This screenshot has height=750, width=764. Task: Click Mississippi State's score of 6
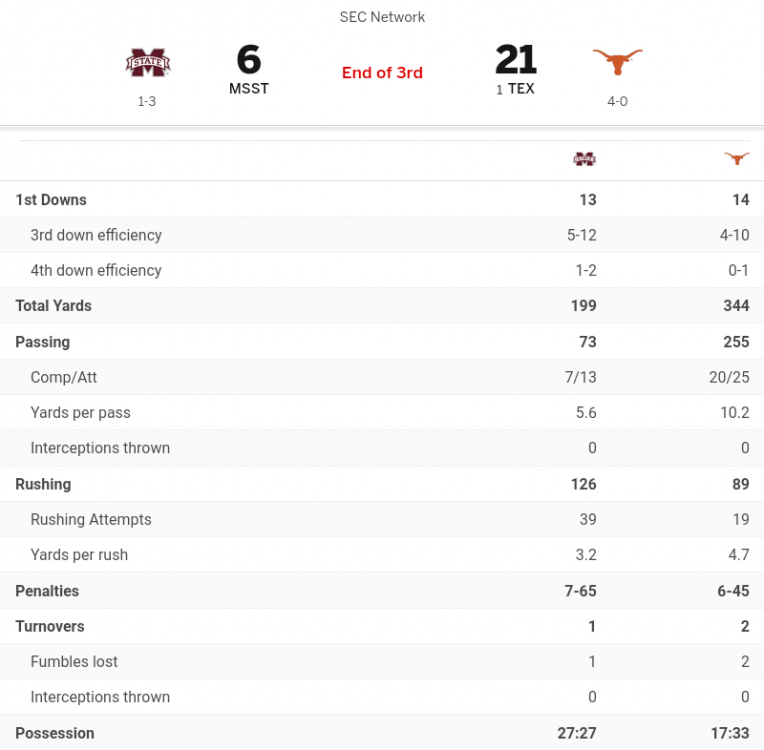(248, 60)
